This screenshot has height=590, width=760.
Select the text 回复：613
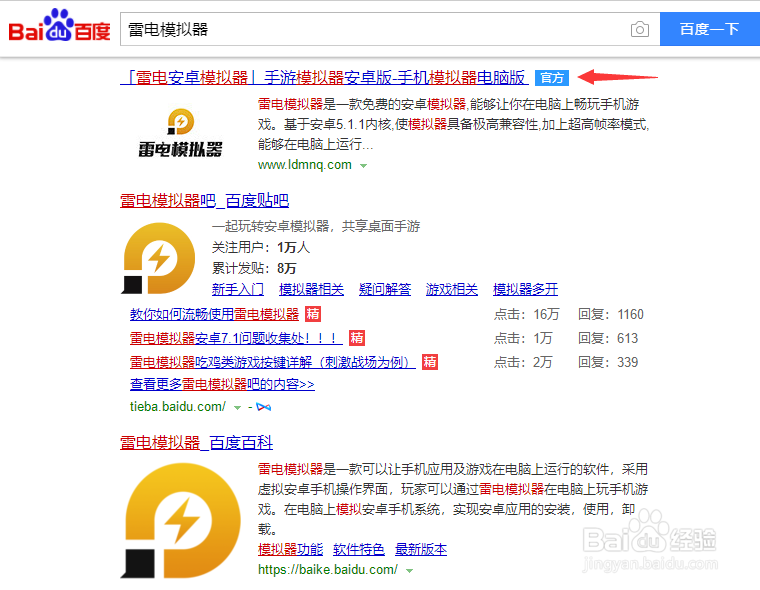[608, 338]
